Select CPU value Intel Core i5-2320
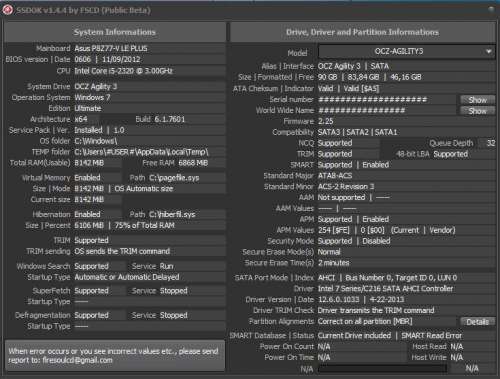 click(x=124, y=71)
